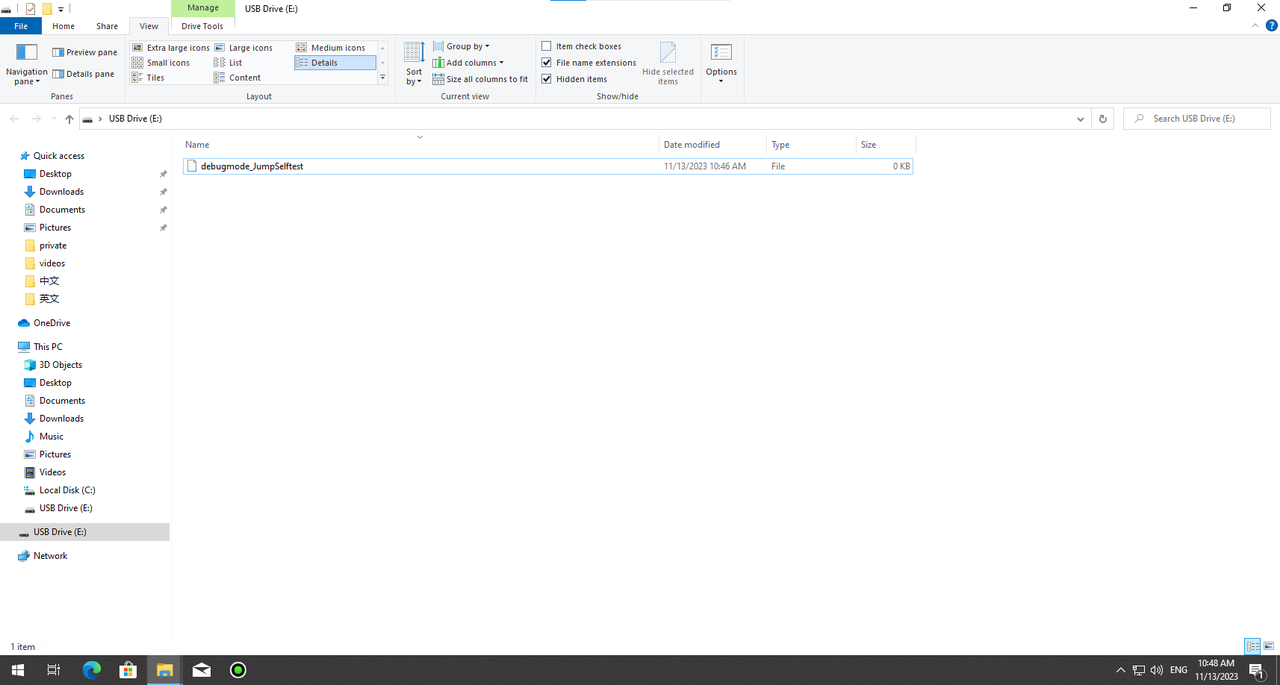Go up one folder level arrow
1280x685 pixels.
pyautogui.click(x=69, y=119)
